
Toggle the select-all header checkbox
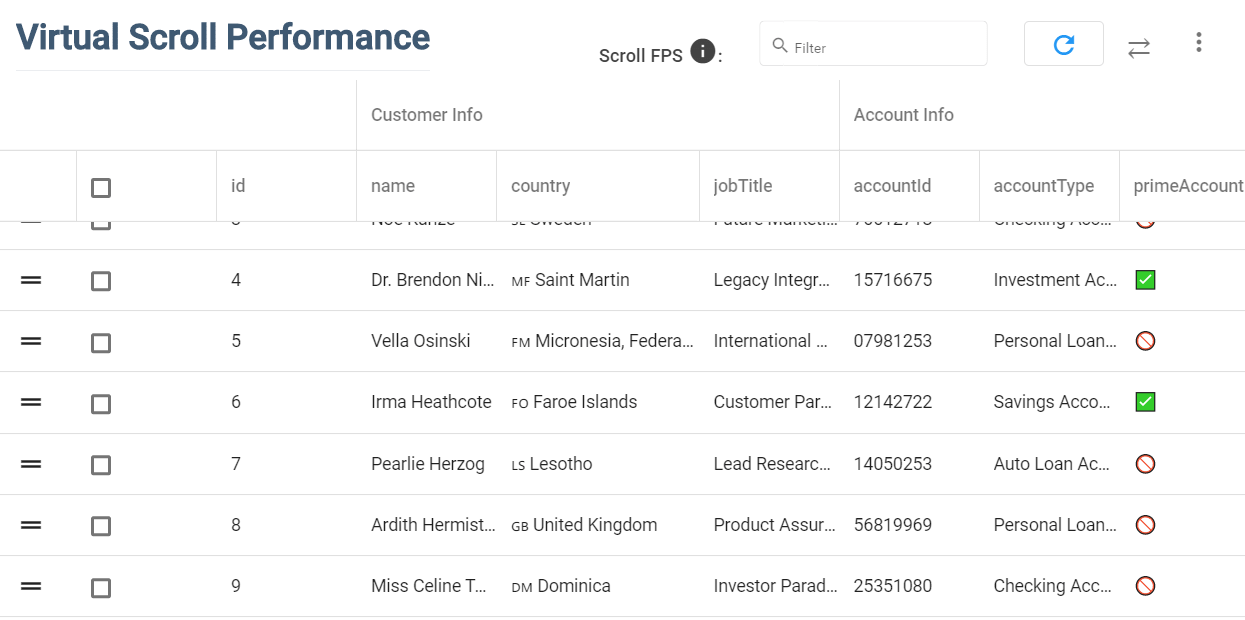point(101,187)
